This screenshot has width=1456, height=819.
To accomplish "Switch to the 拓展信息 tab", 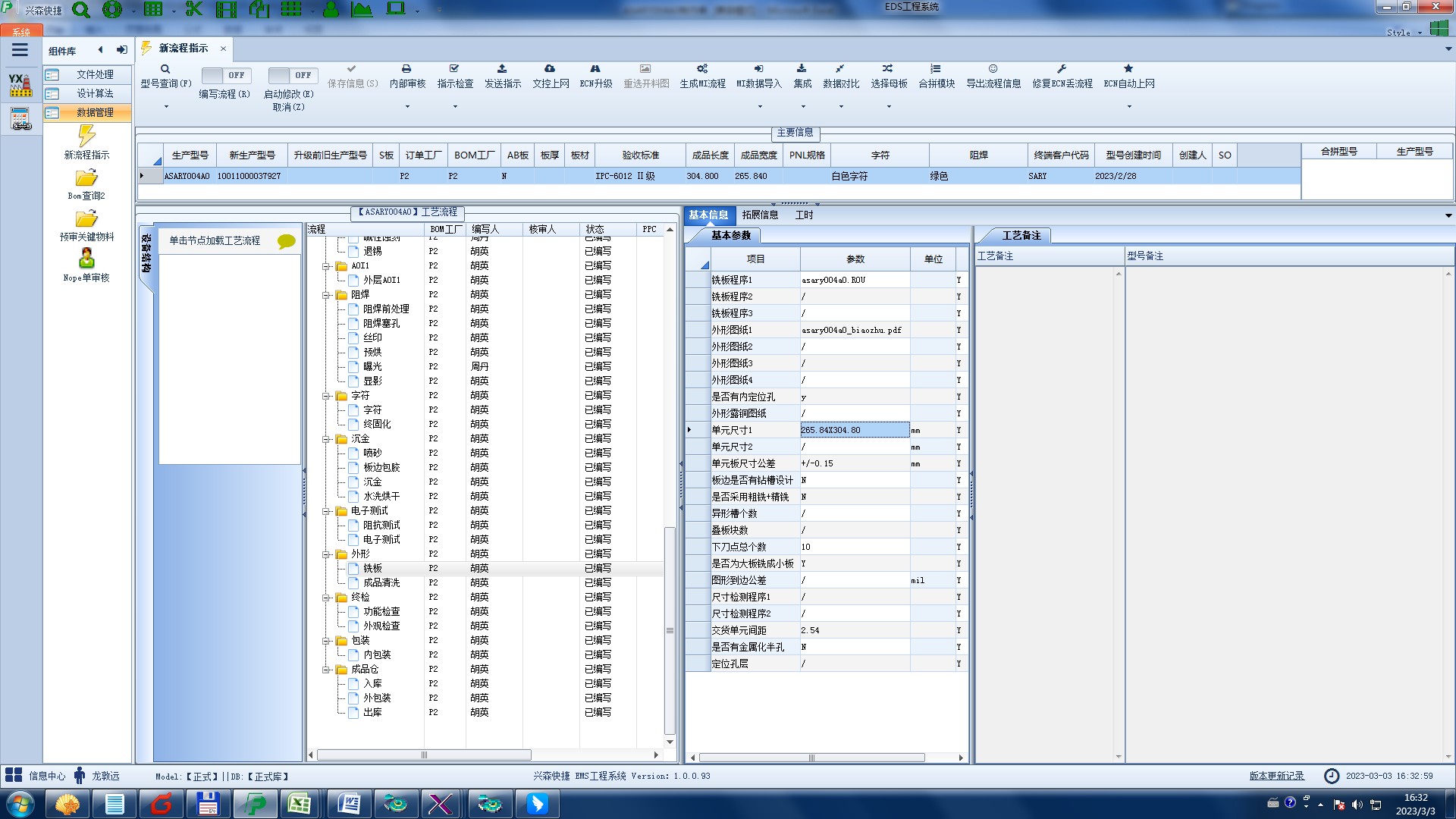I will 760,215.
